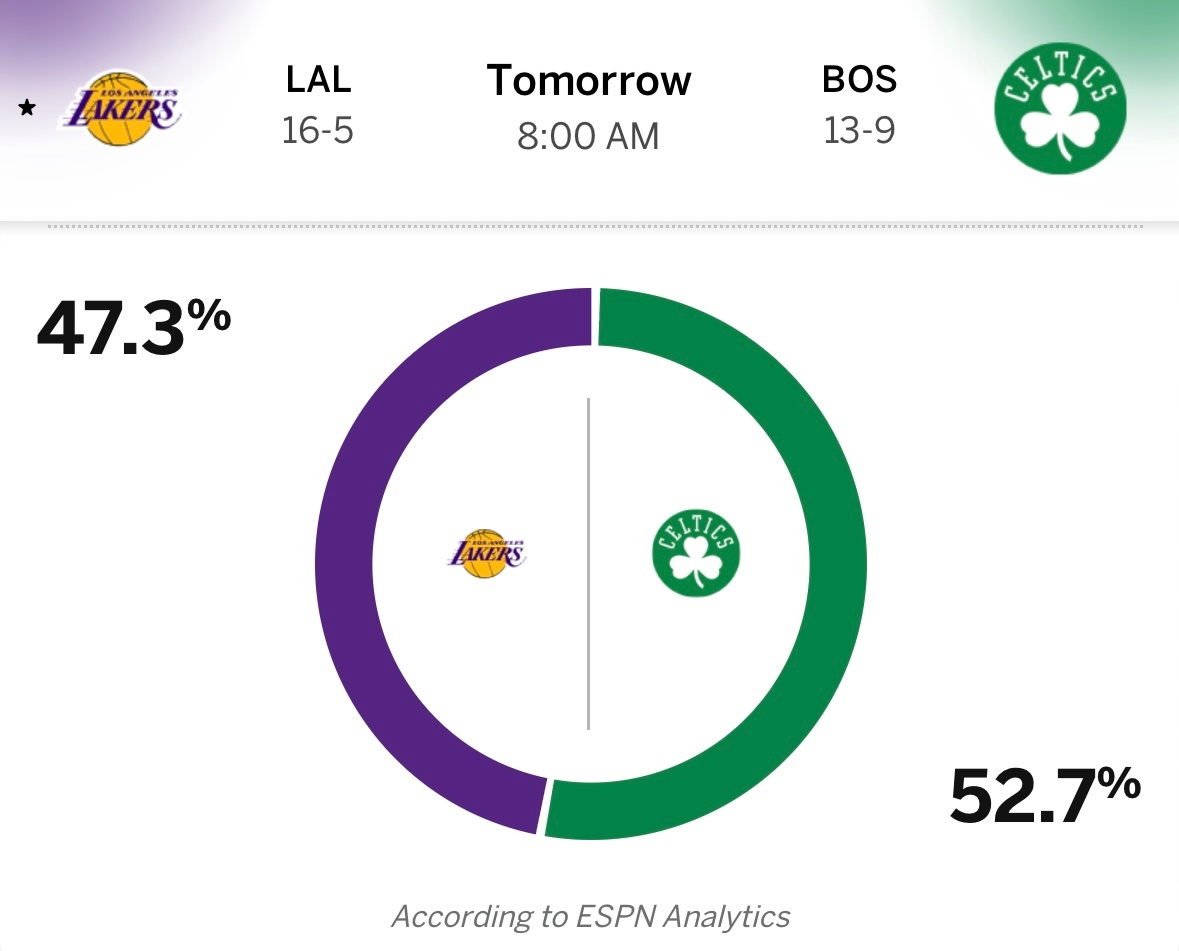Expand the dotted divider section below the header
The width and height of the screenshot is (1179, 951).
tap(589, 228)
